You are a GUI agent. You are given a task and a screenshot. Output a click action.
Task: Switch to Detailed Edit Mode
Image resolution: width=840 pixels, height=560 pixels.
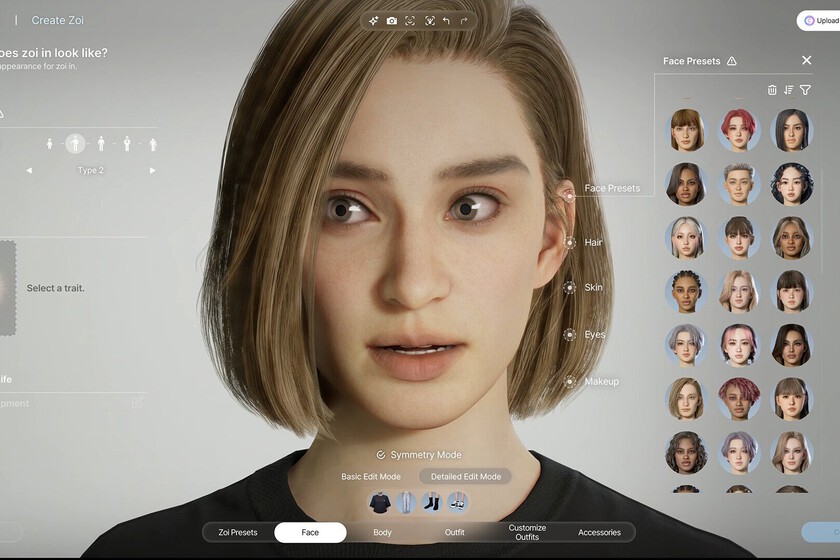point(466,476)
